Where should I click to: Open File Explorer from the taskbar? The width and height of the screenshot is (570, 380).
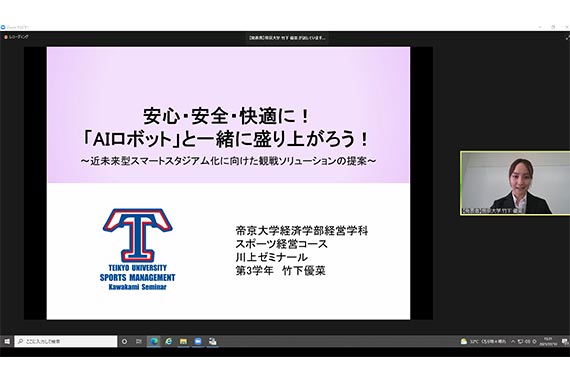pos(183,341)
